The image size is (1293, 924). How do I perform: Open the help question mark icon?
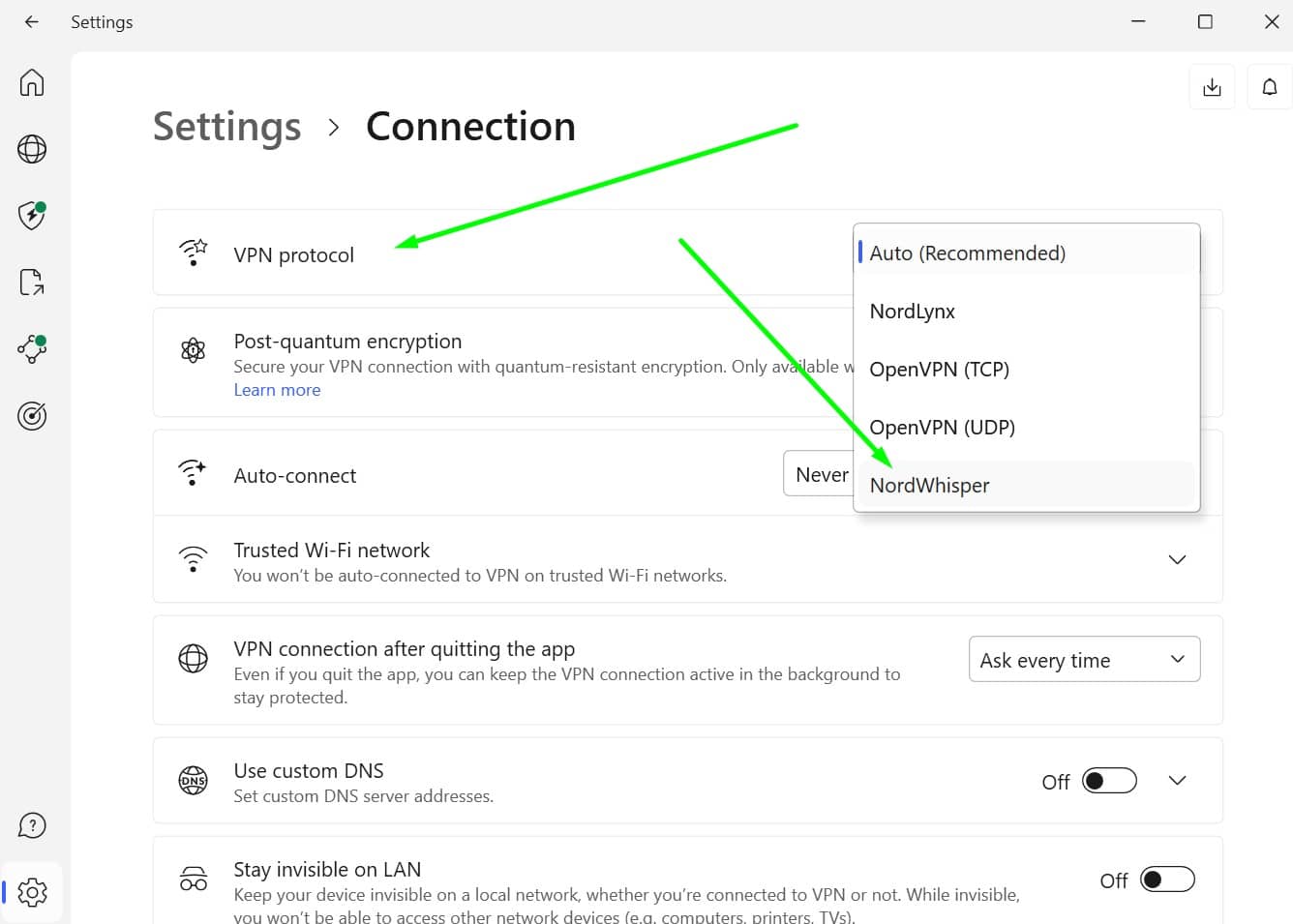[32, 825]
